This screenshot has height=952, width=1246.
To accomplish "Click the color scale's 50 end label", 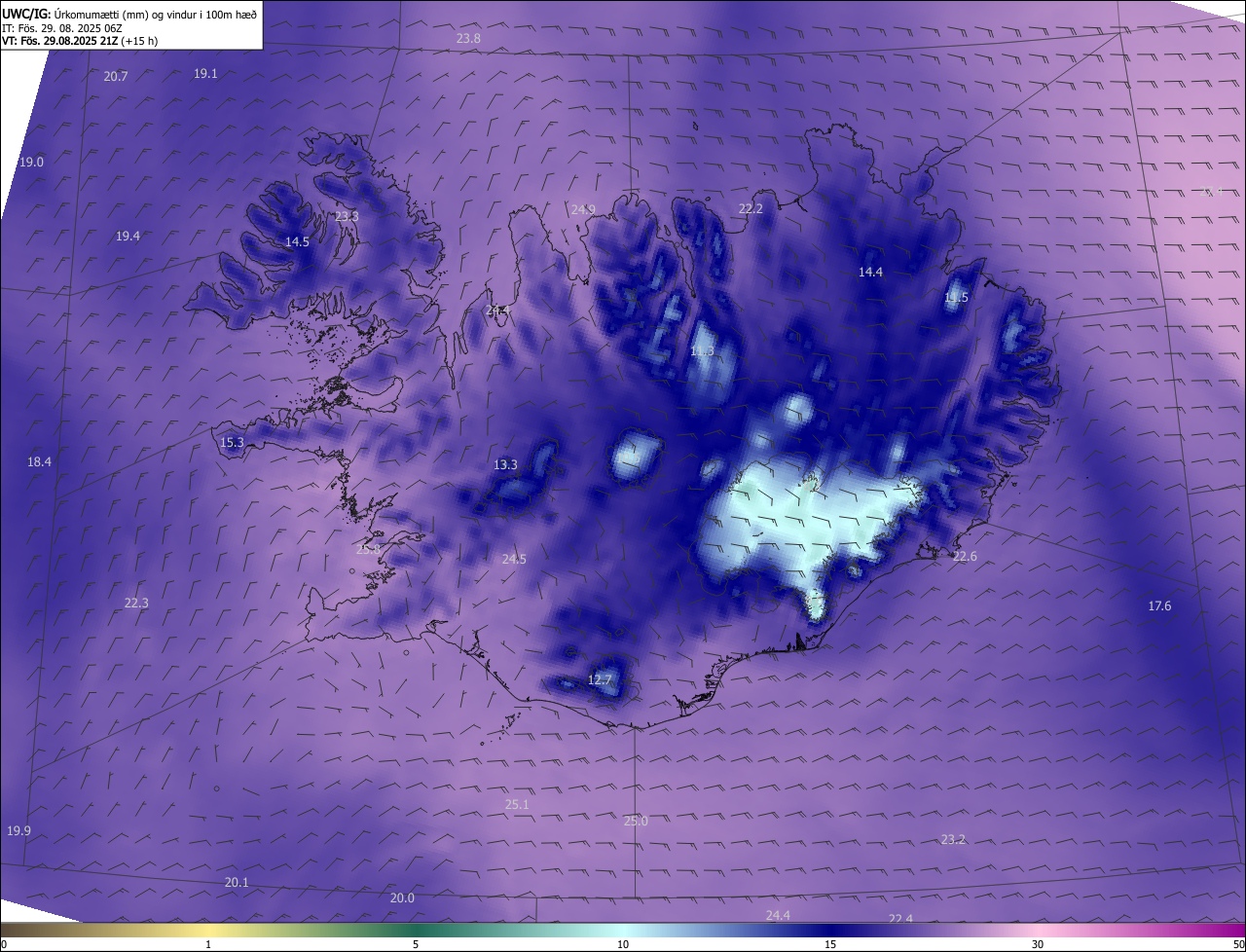I will point(1238,944).
